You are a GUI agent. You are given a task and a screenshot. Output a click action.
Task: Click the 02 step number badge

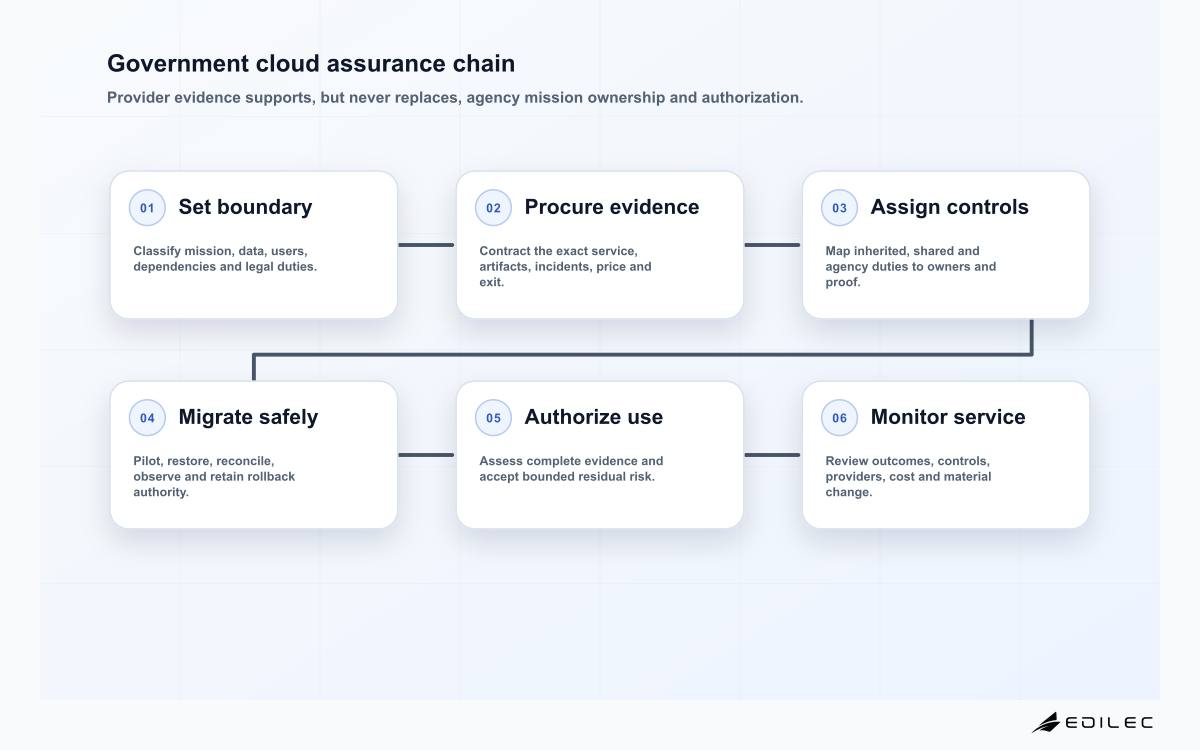493,208
